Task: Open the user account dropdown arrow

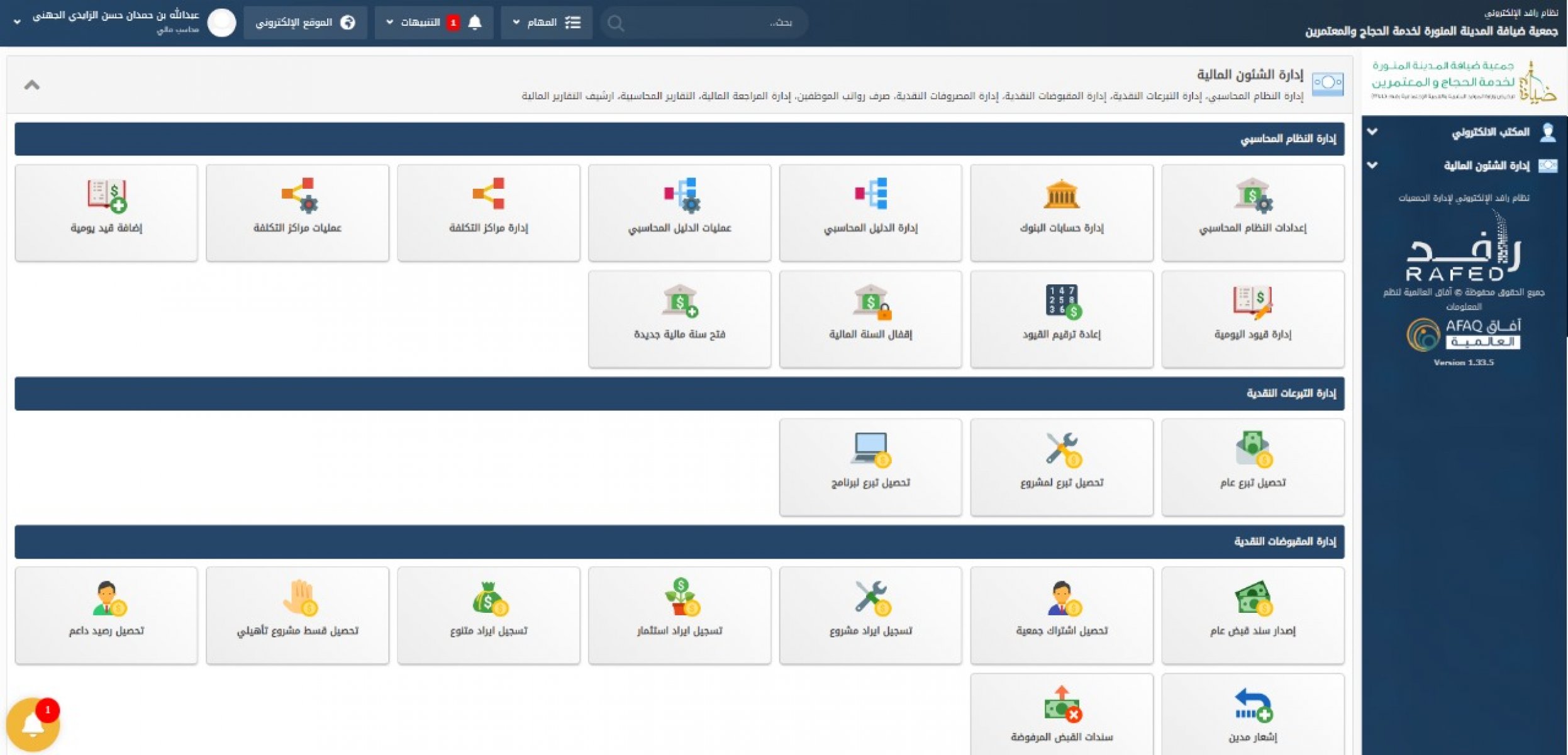Action: [17, 22]
